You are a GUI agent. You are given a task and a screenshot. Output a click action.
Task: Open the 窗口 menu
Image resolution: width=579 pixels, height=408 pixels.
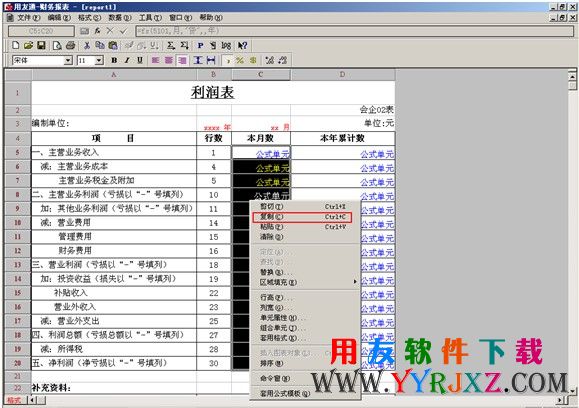(x=180, y=18)
